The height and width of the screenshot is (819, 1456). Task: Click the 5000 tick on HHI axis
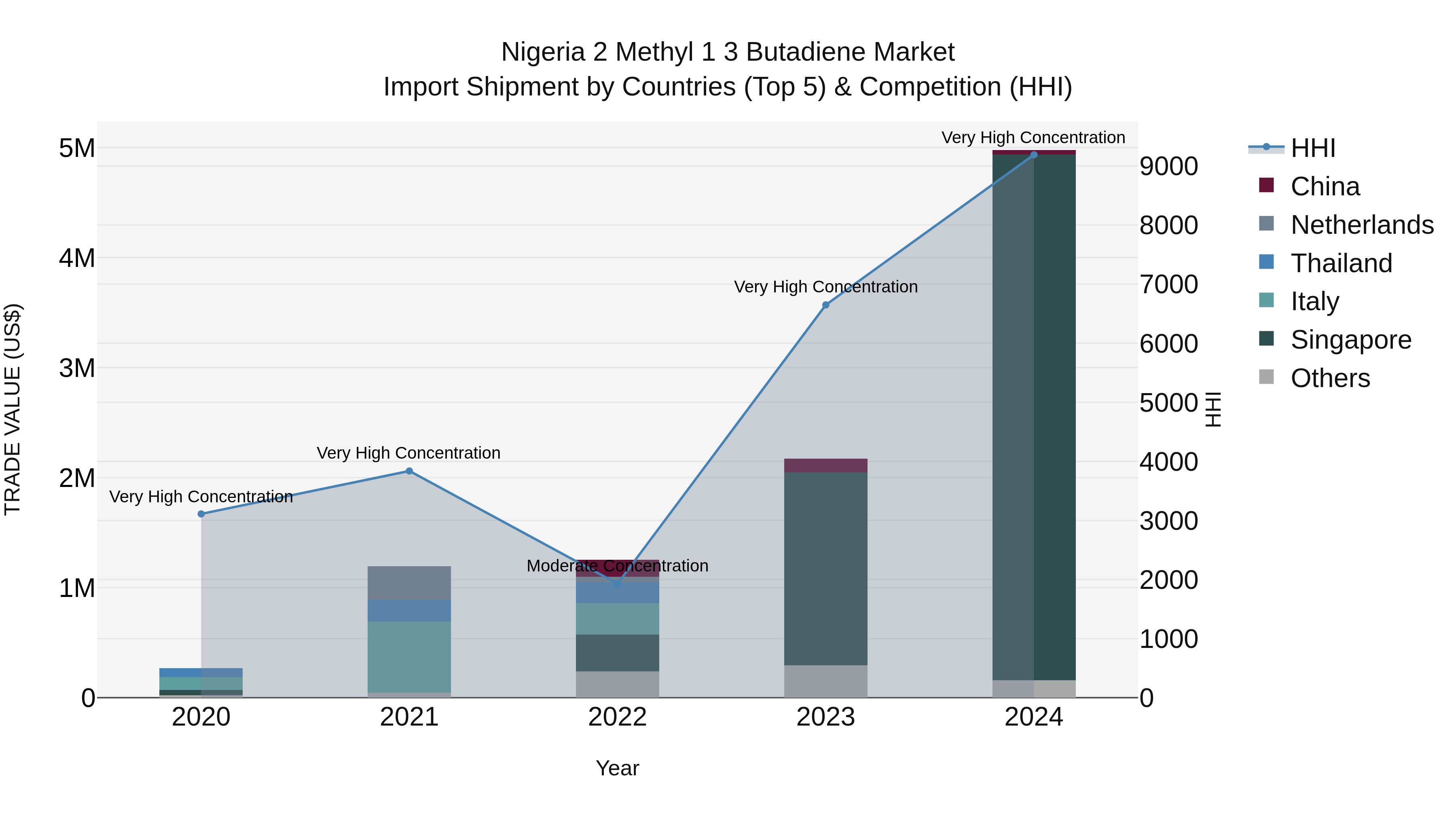(1169, 402)
